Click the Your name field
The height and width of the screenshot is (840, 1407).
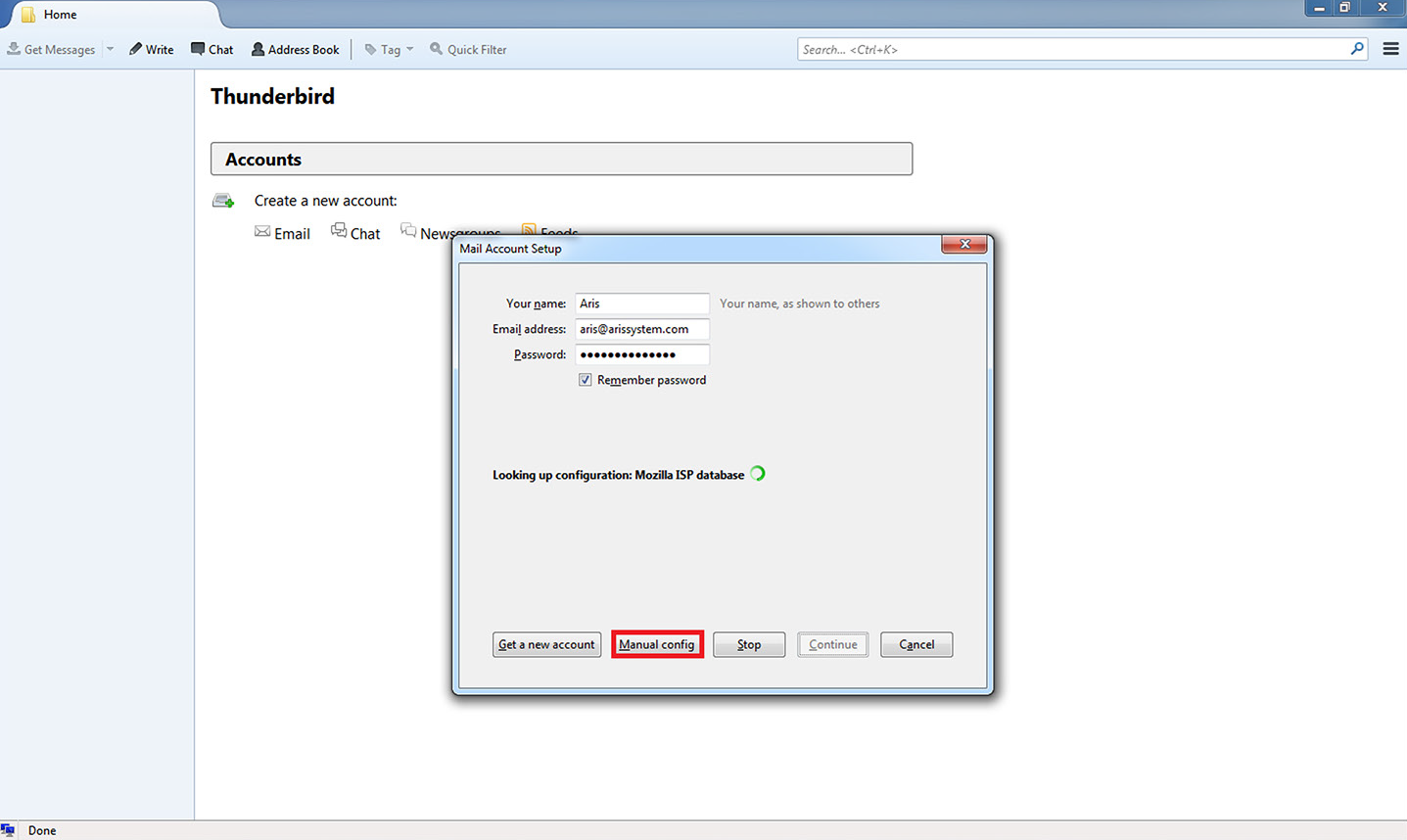[641, 303]
